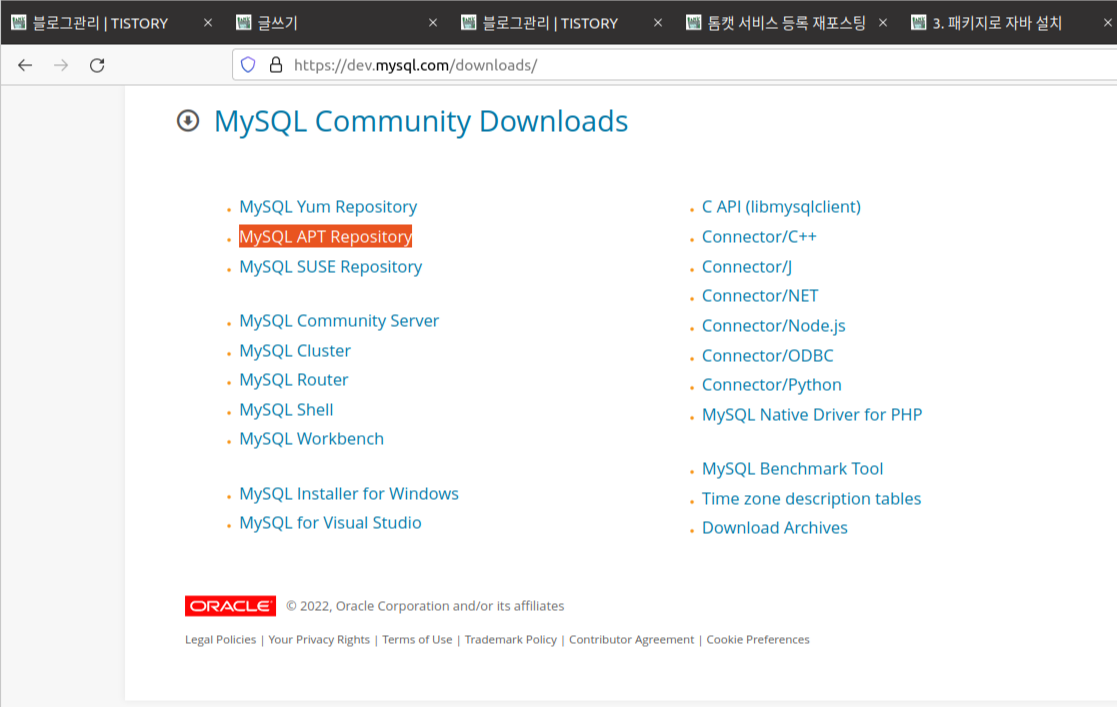Open MySQL Shell link
Viewport: 1117px width, 707px height.
(x=286, y=410)
